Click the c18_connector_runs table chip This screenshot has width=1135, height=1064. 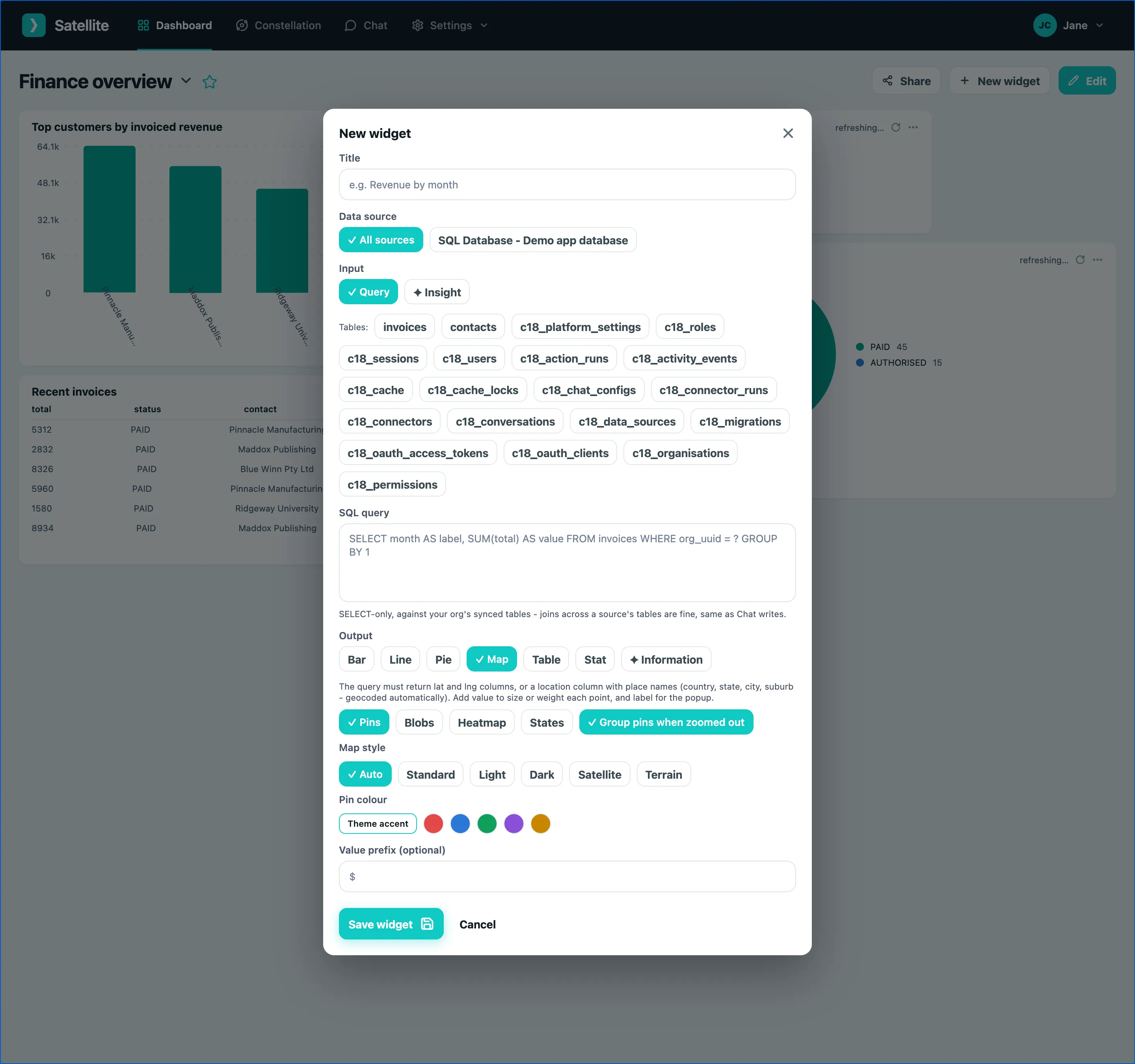click(x=714, y=390)
